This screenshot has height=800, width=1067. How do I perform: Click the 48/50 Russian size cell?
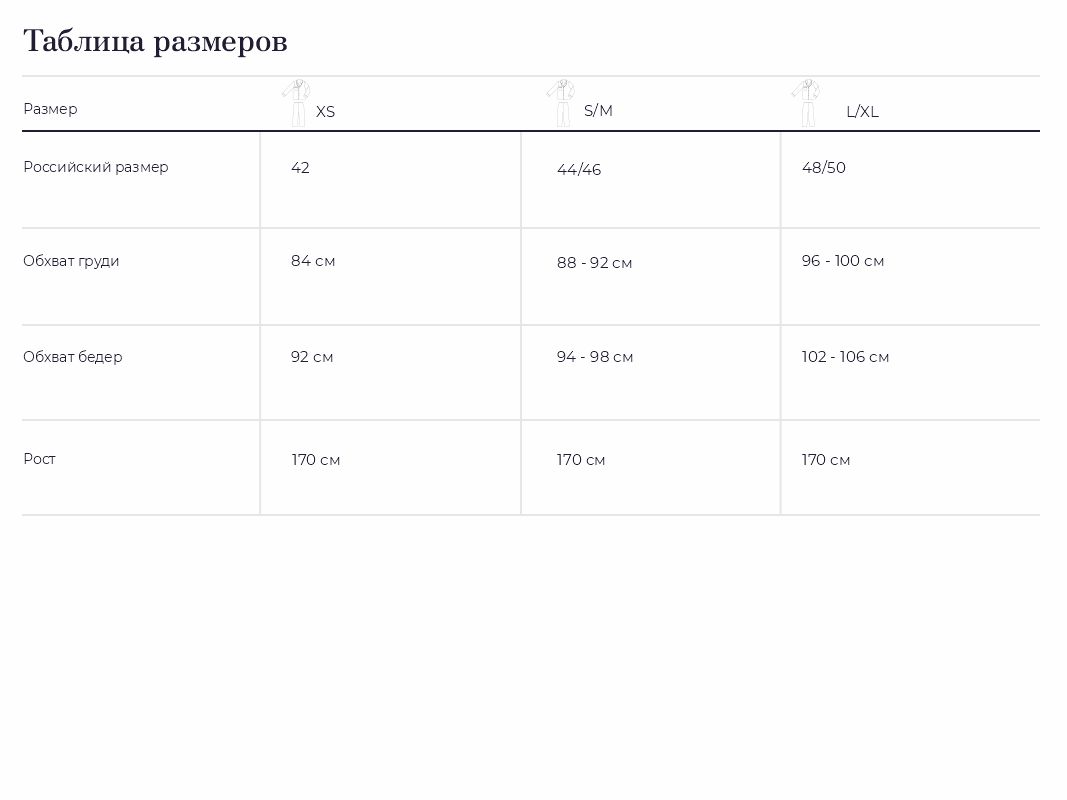[x=823, y=167]
